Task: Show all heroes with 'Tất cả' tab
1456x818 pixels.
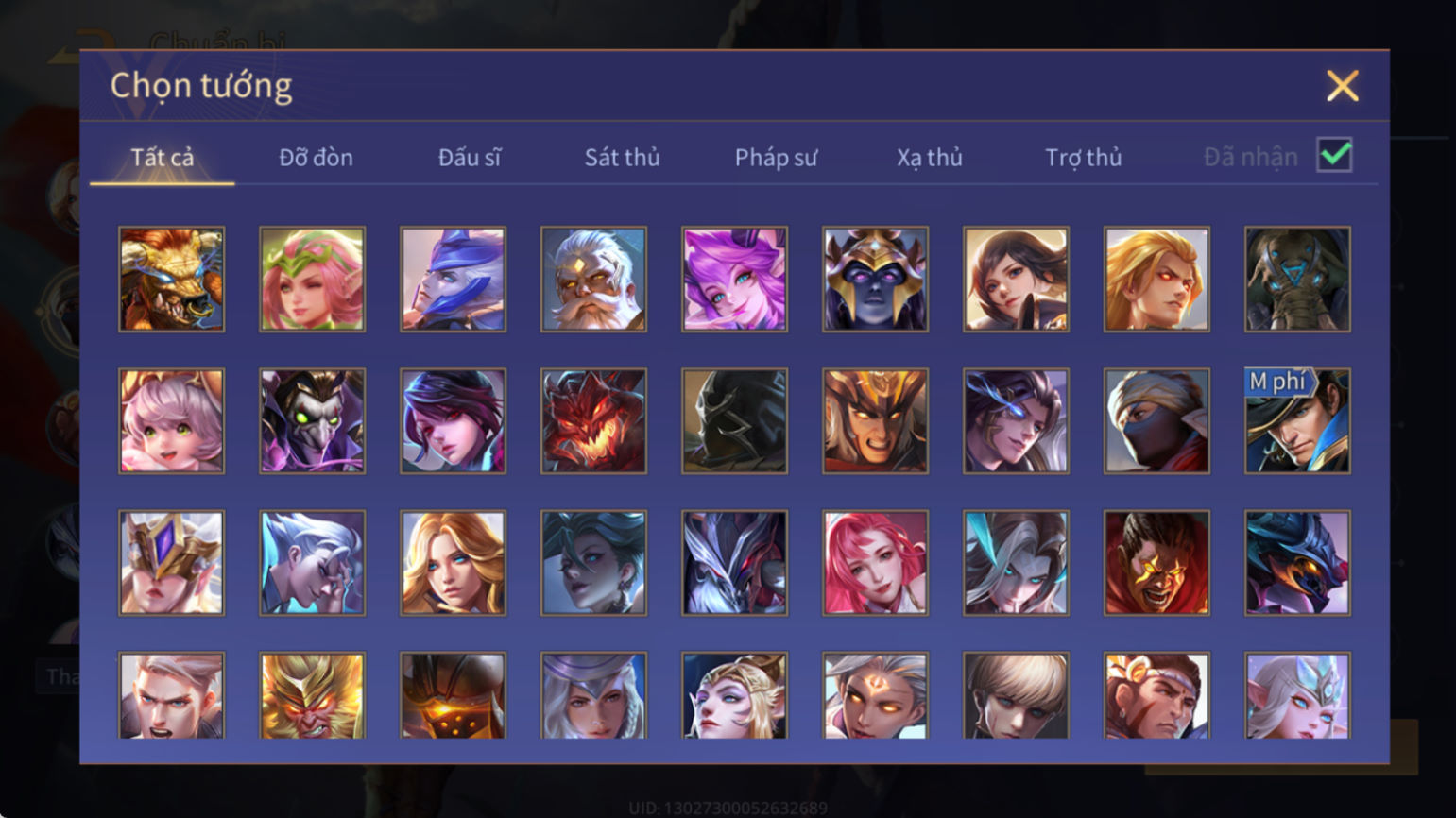Action: (x=162, y=157)
